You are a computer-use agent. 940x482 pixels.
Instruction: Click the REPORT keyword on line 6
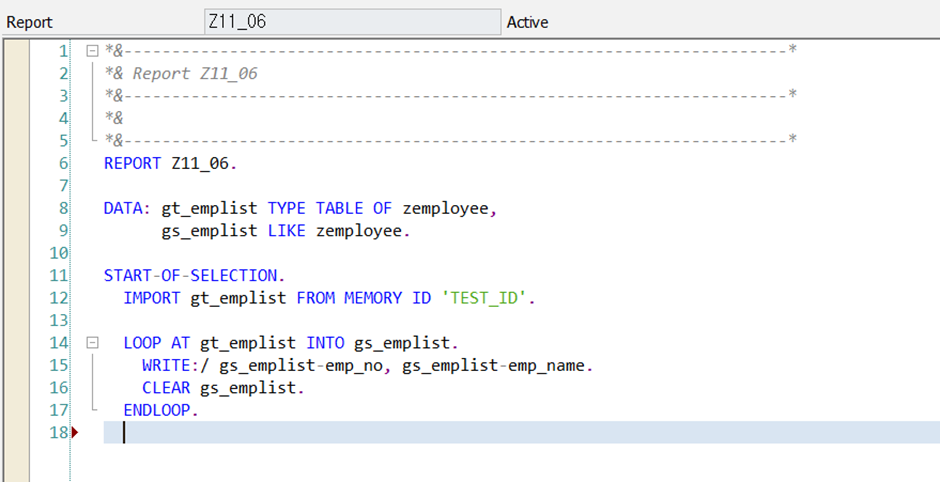(132, 163)
